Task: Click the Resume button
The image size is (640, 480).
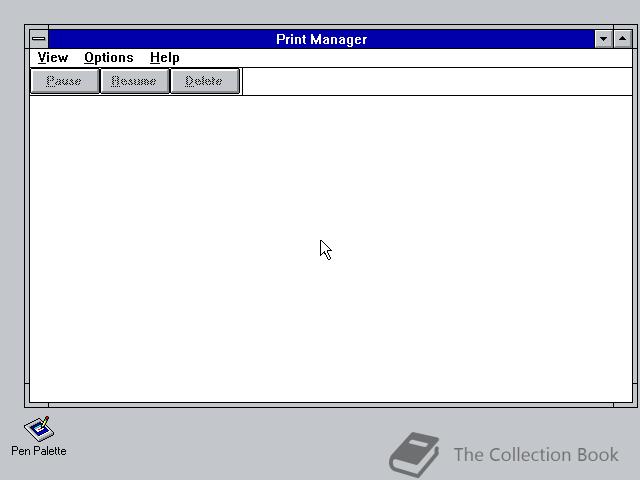Action: click(135, 81)
